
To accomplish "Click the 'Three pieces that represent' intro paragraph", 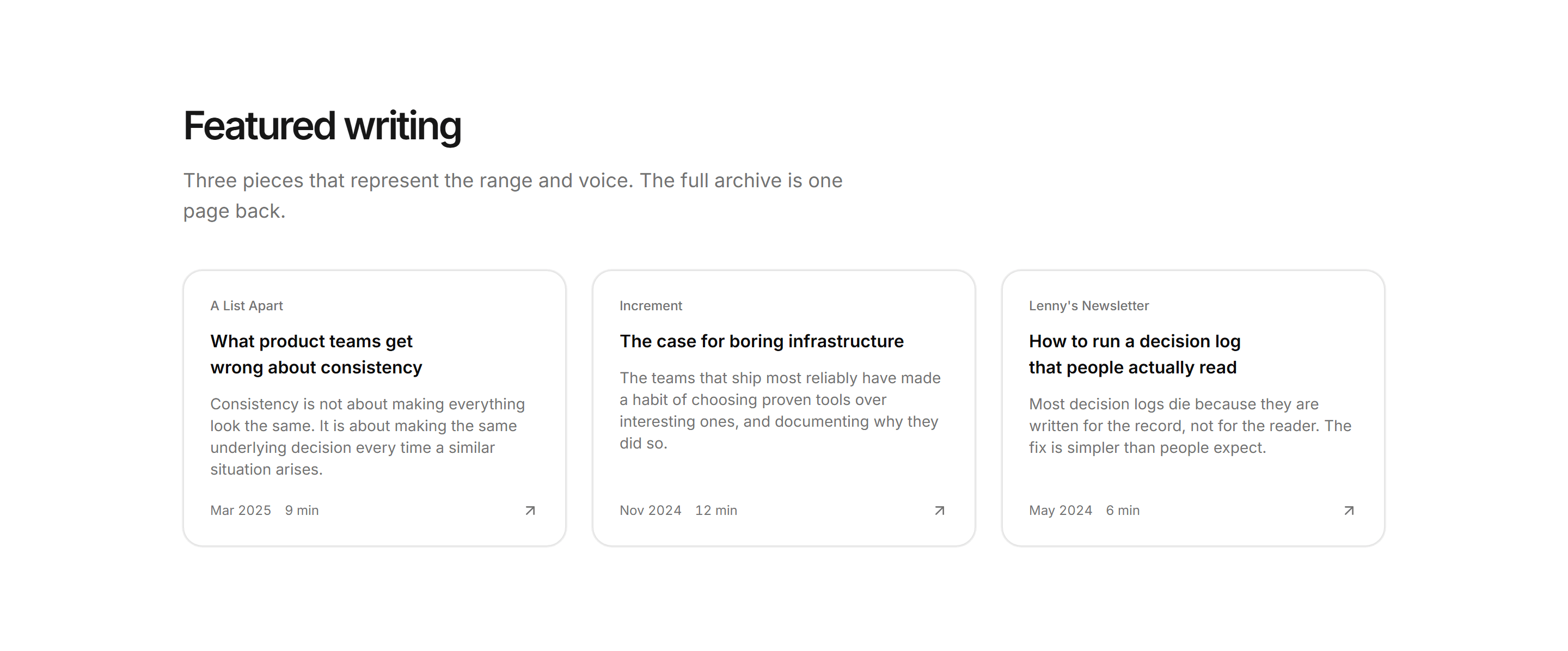I will point(512,195).
